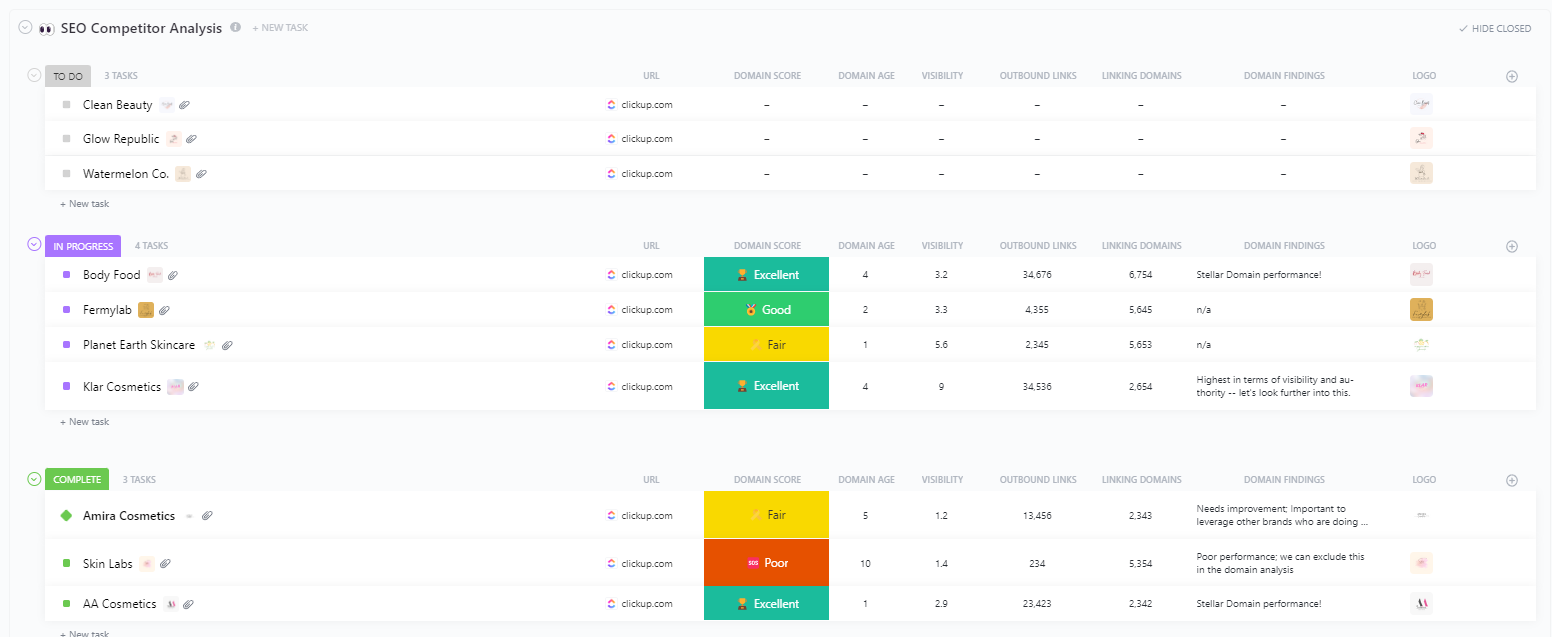Viewport: 1552px width, 637px height.
Task: Open Watermelon Co. logo thumbnail
Action: tap(1421, 173)
